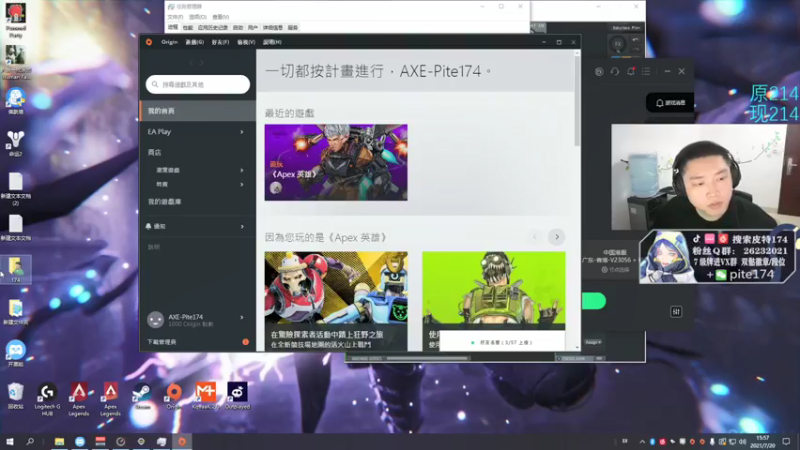
Task: Expand the 通知 notifications arrow
Action: (242, 227)
